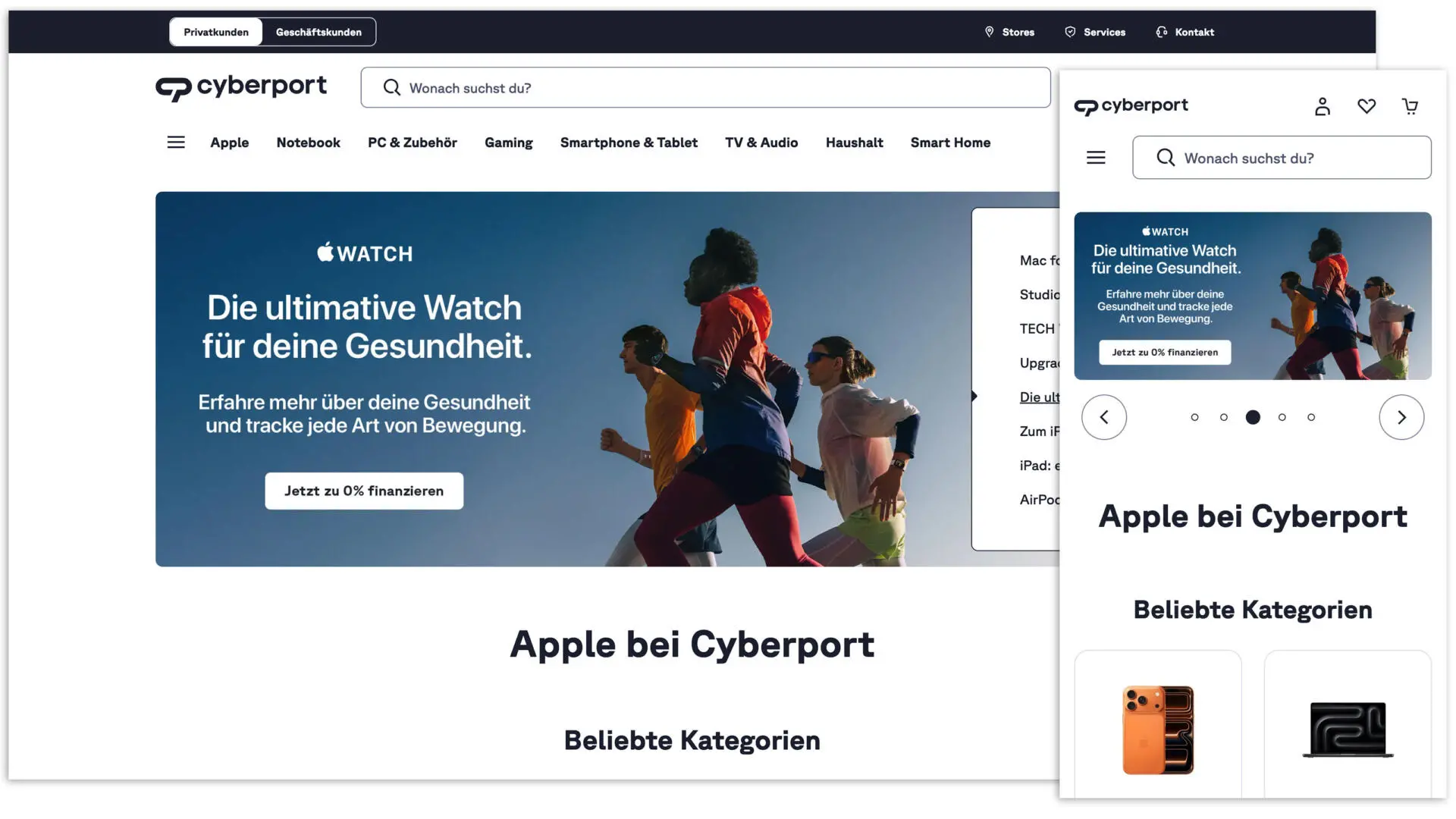Click the desktop Apple Watch runners banner
Image resolution: width=1456 pixels, height=819 pixels.
[607, 379]
